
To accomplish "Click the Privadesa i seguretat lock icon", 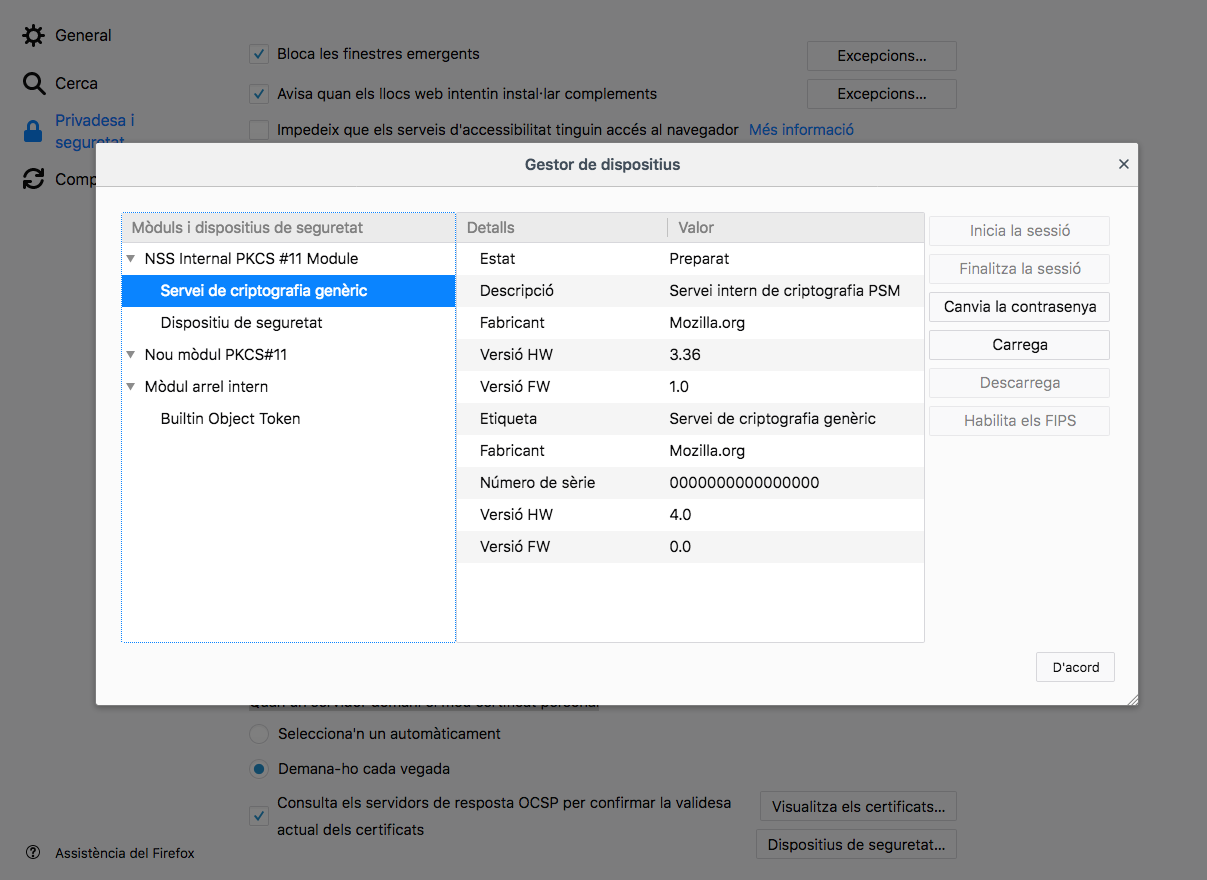I will (x=34, y=131).
